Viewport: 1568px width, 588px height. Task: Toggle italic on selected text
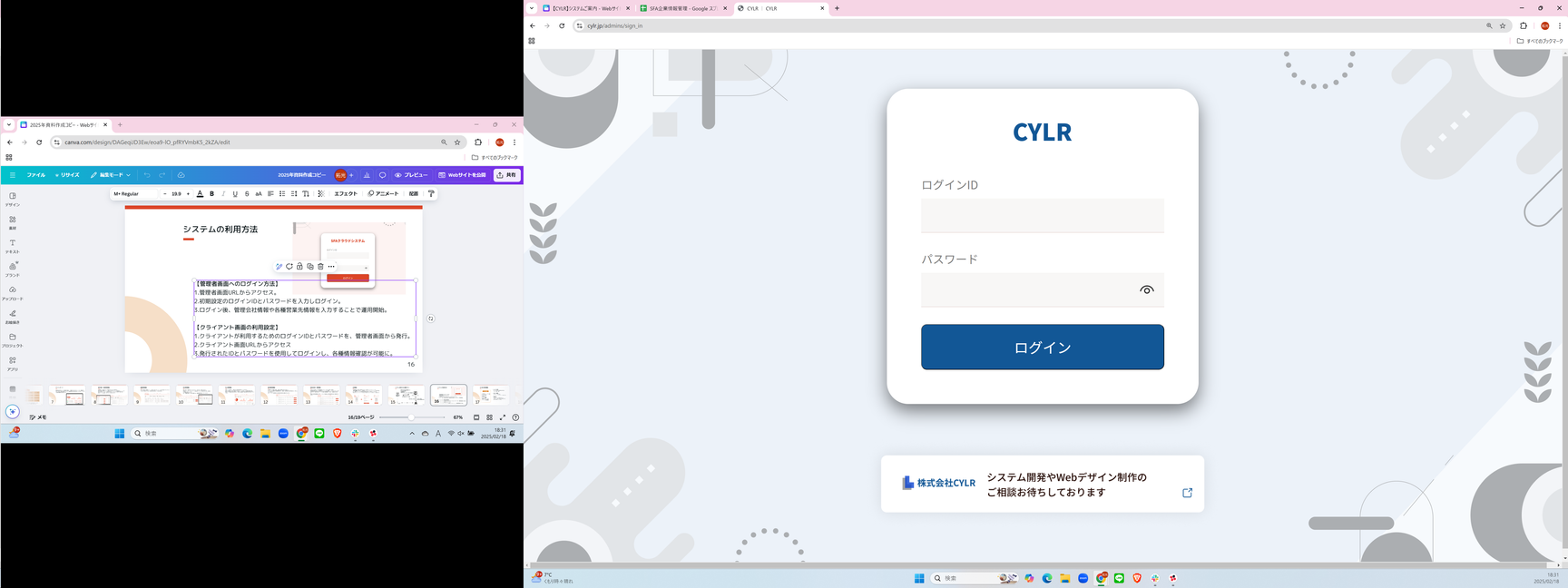coord(223,193)
